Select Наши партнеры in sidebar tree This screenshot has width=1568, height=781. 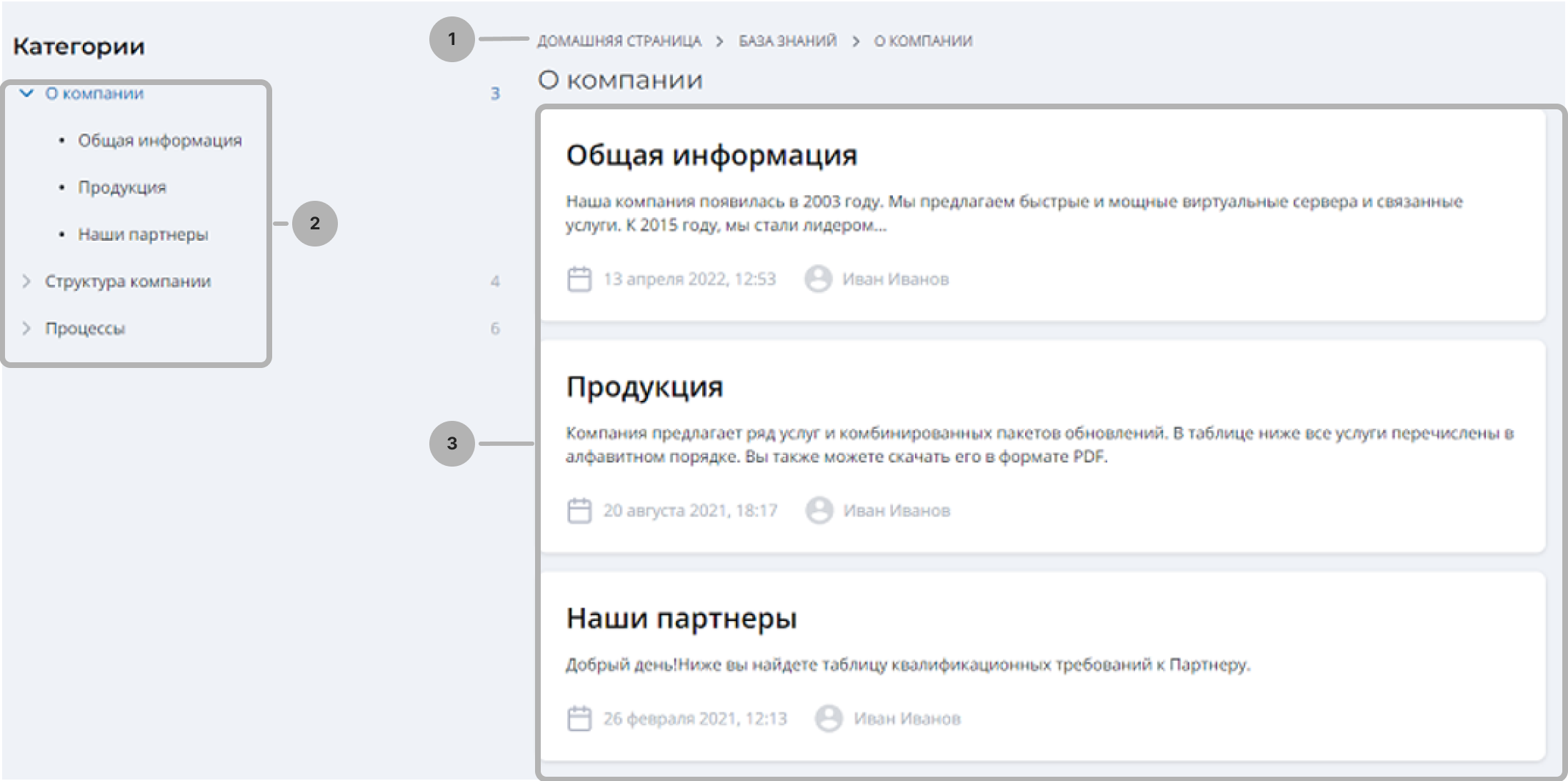(143, 234)
